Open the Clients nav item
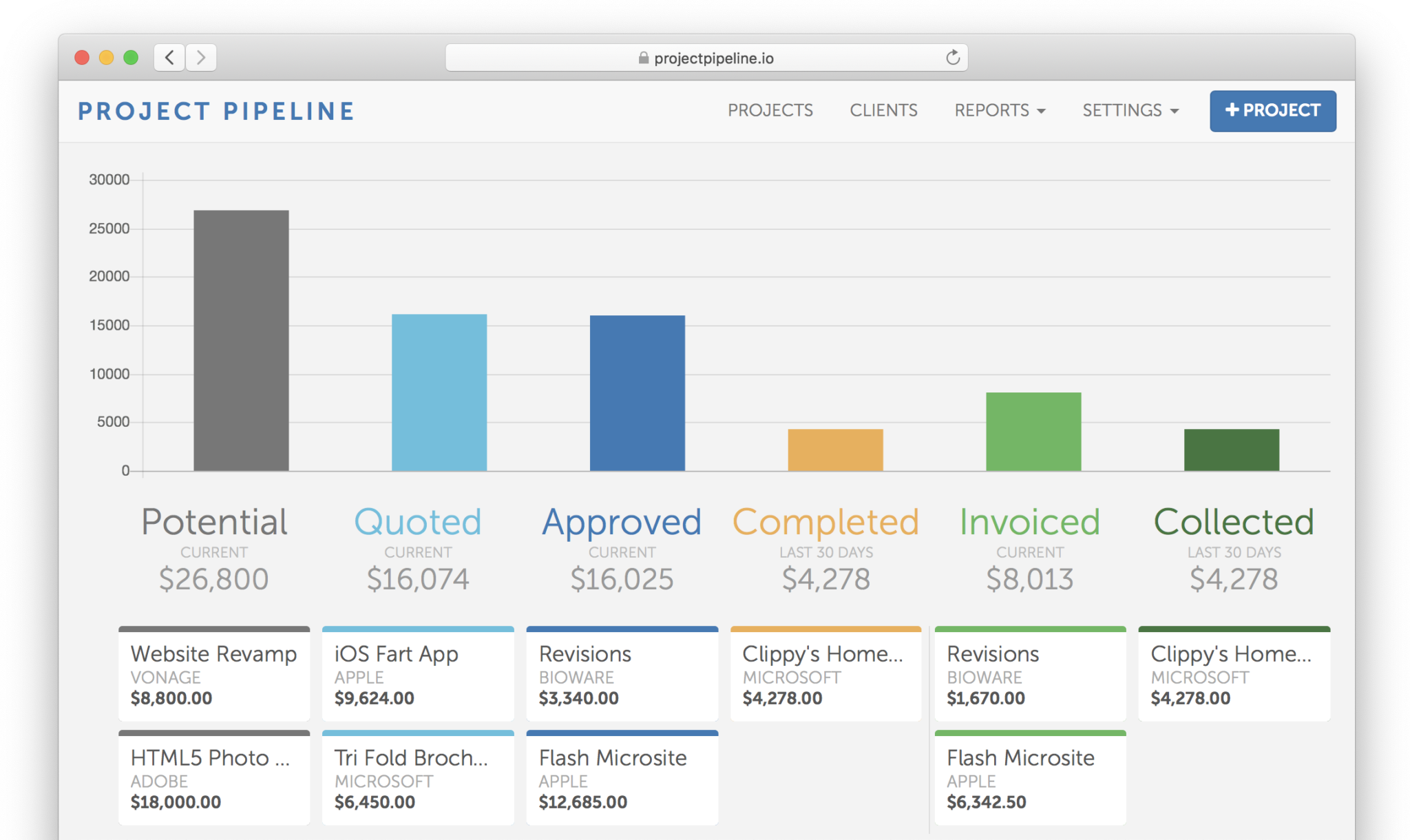Screen dimensions: 1410x840 point(883,110)
